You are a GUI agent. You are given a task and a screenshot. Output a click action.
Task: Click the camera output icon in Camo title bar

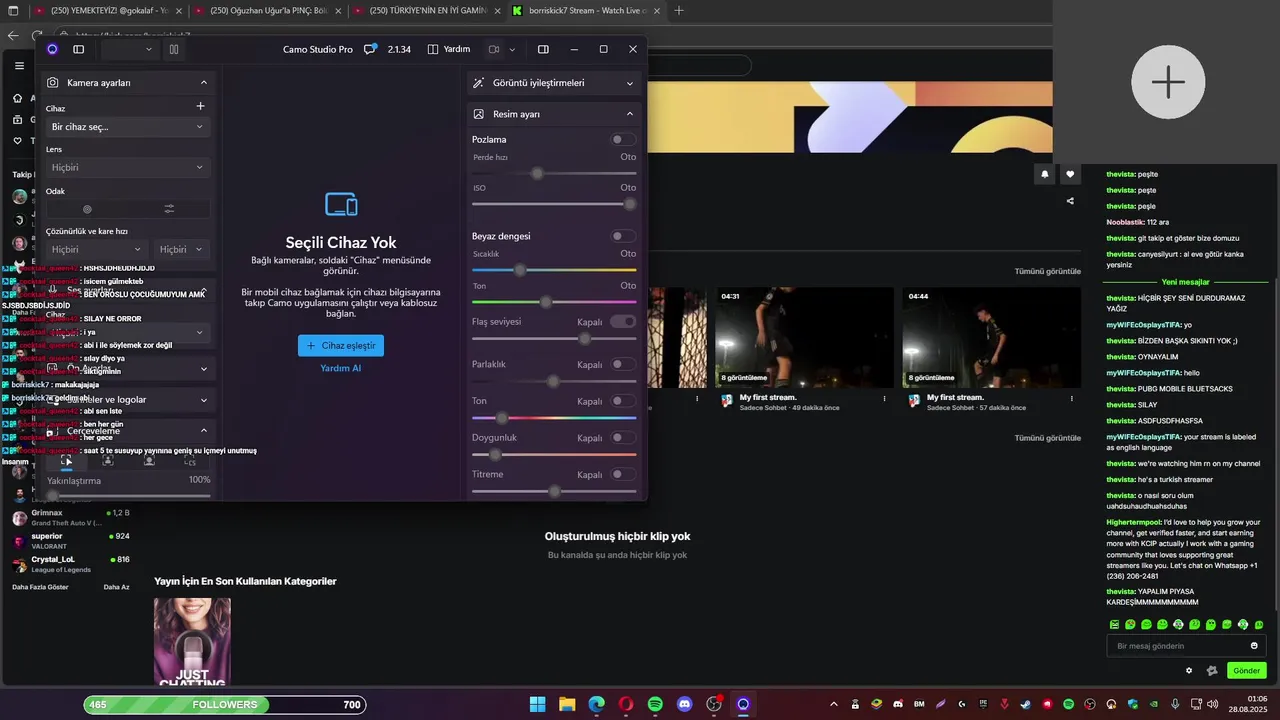coord(494,49)
